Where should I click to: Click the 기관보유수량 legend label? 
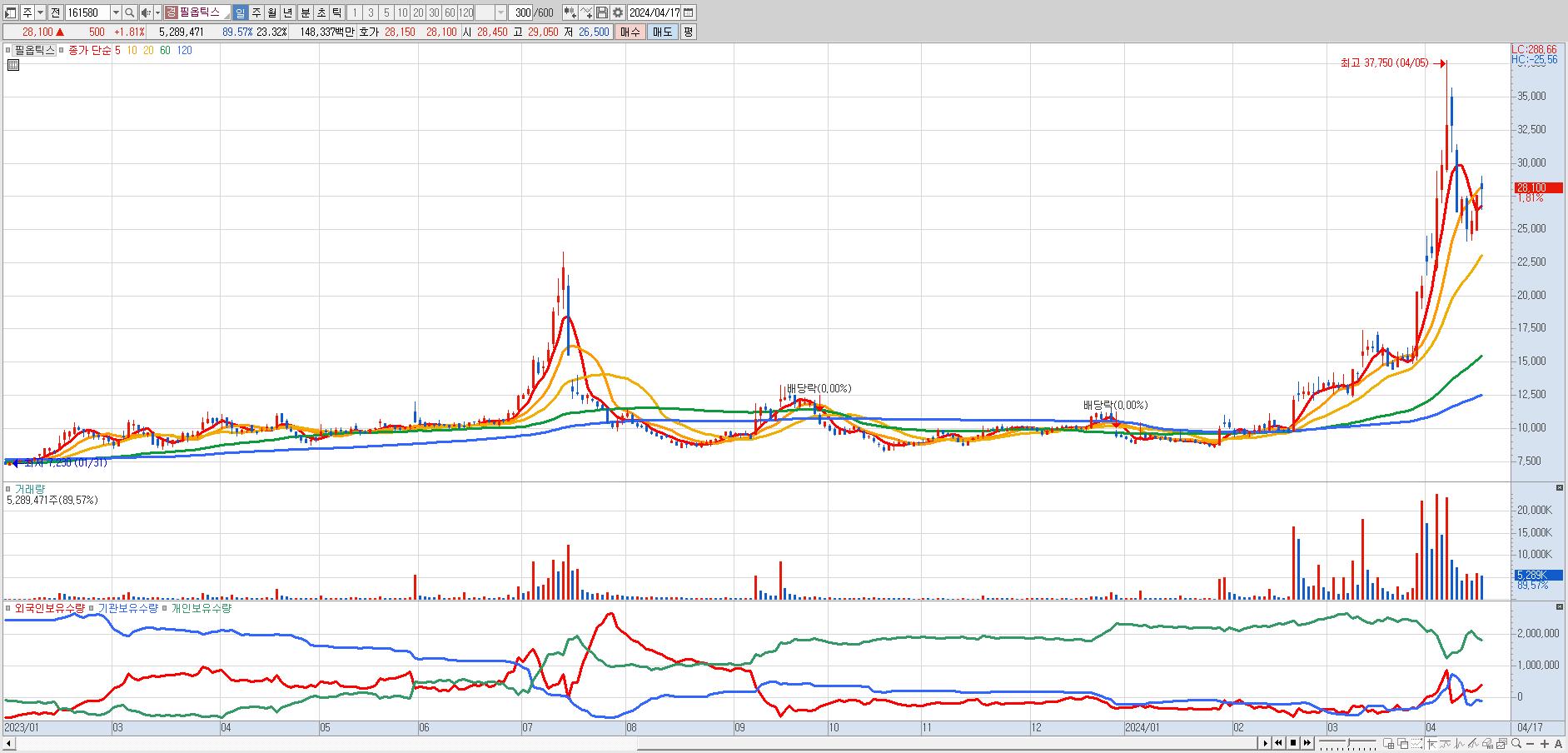[127, 608]
